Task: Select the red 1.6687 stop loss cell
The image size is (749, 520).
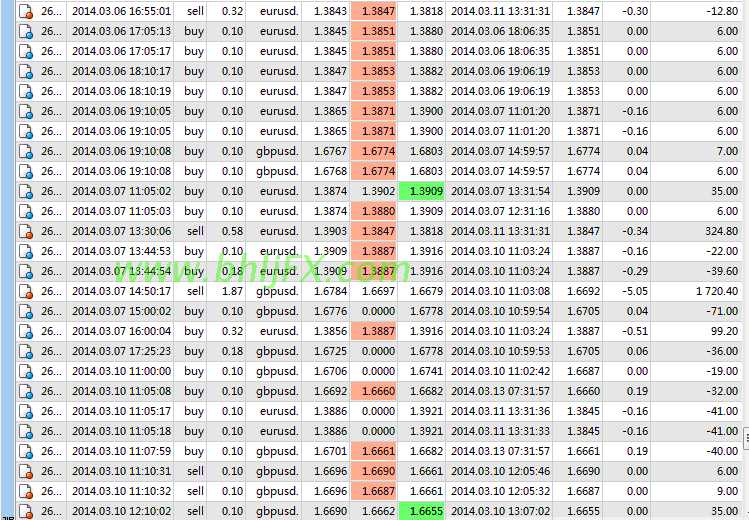Action: 373,491
